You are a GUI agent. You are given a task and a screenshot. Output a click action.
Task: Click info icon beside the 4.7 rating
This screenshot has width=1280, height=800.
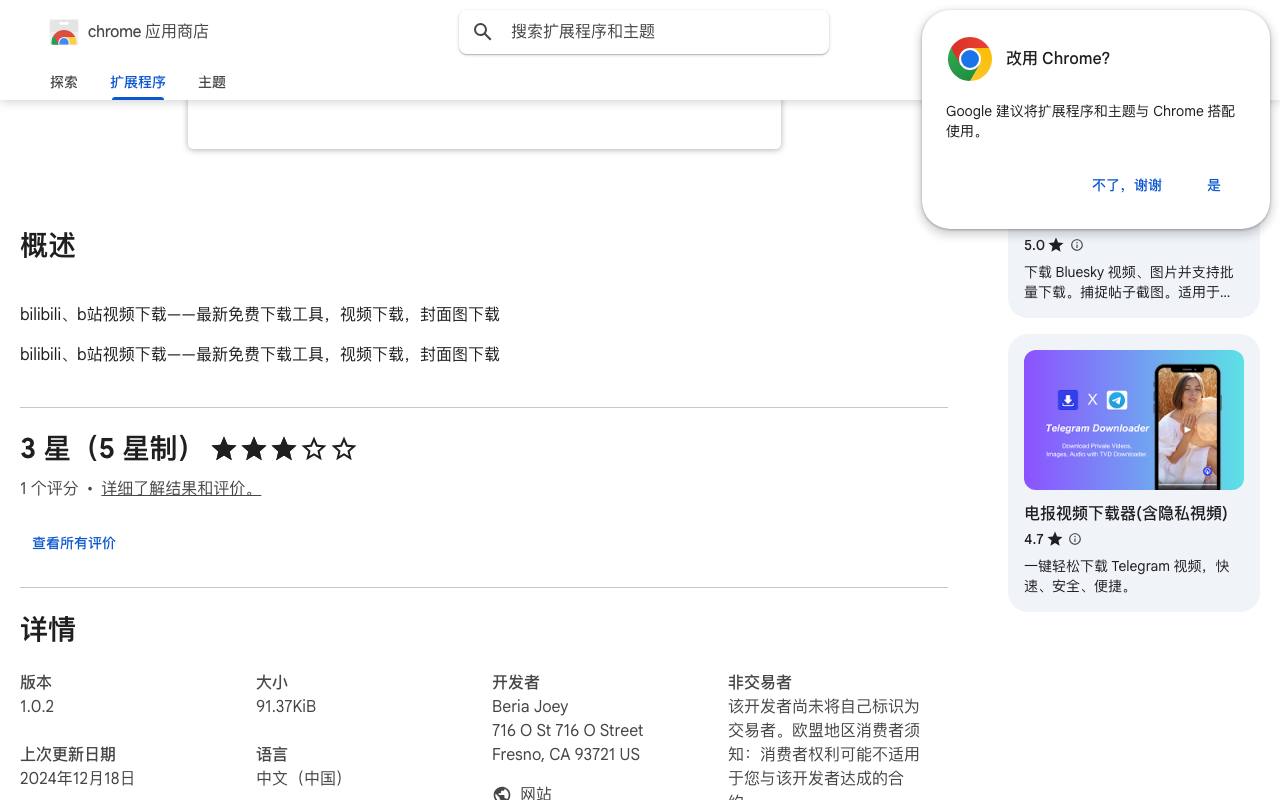1075,539
